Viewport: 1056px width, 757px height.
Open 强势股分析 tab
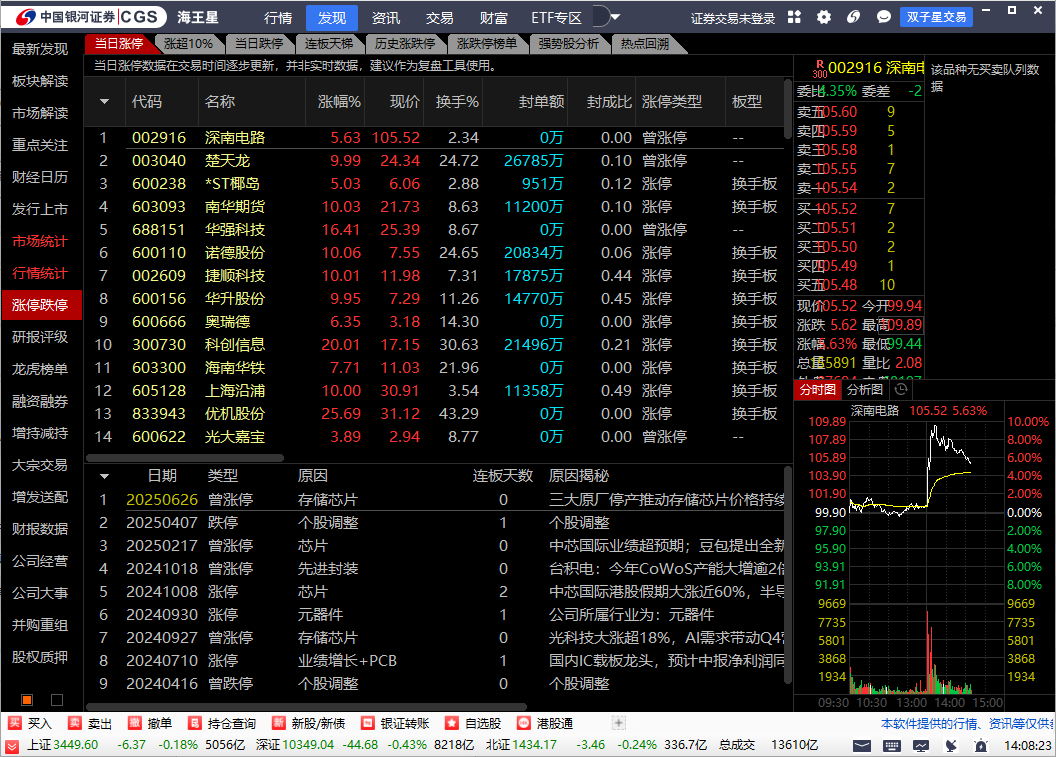tap(569, 44)
